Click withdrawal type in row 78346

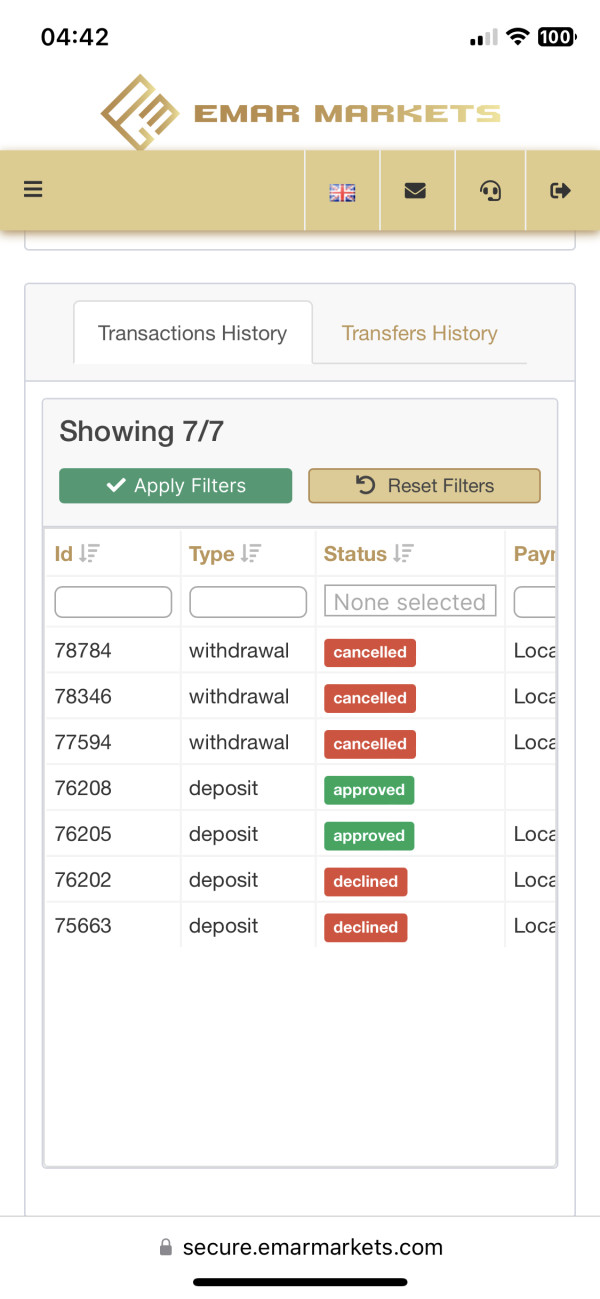(239, 697)
